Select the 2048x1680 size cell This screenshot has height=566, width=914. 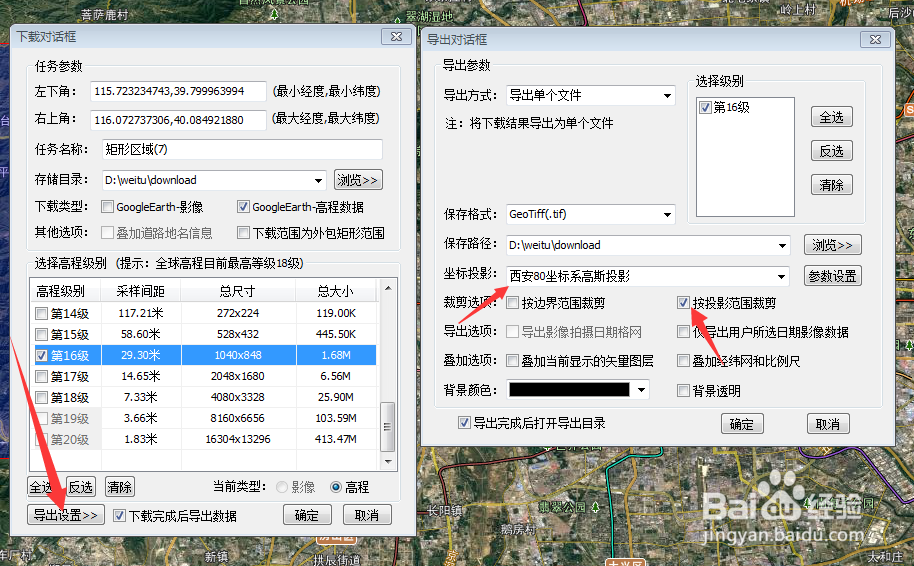(x=238, y=377)
